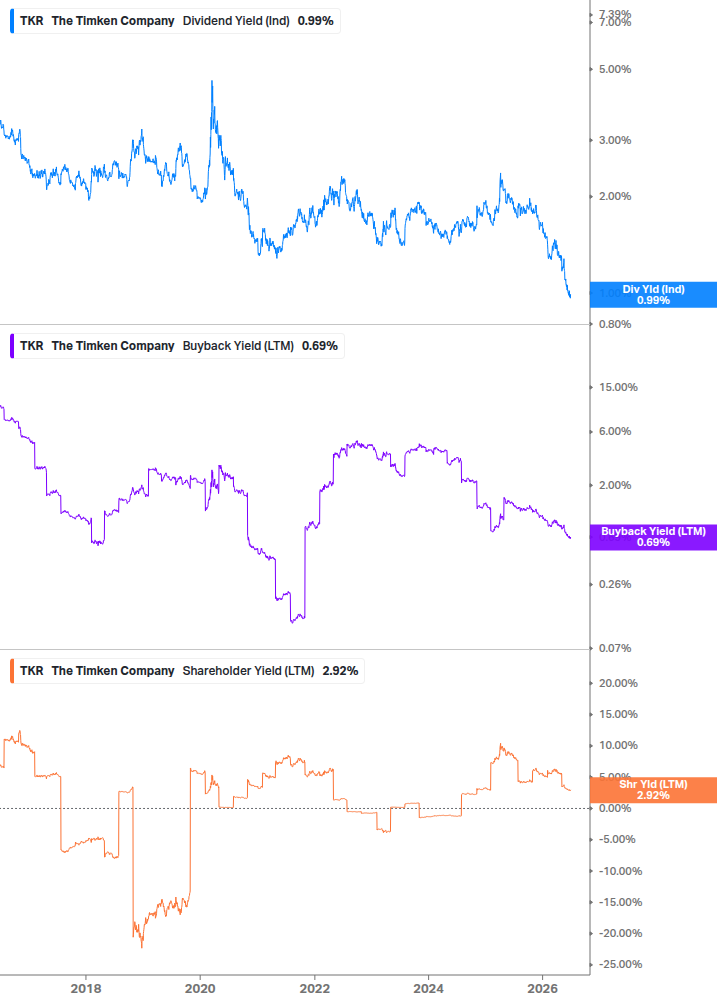
Task: Click the purple color bar beside Buyback Yield legend
Action: [x=12, y=346]
